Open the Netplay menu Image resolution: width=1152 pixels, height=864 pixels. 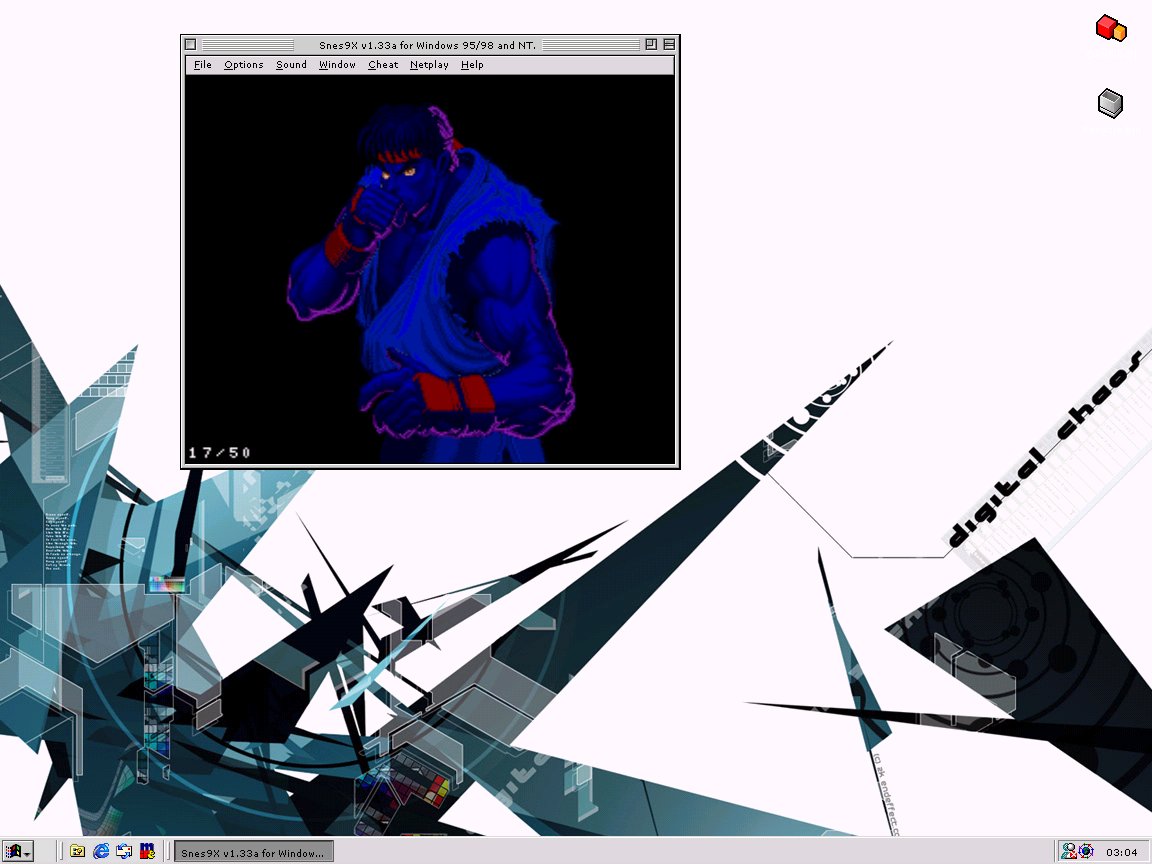pos(429,65)
